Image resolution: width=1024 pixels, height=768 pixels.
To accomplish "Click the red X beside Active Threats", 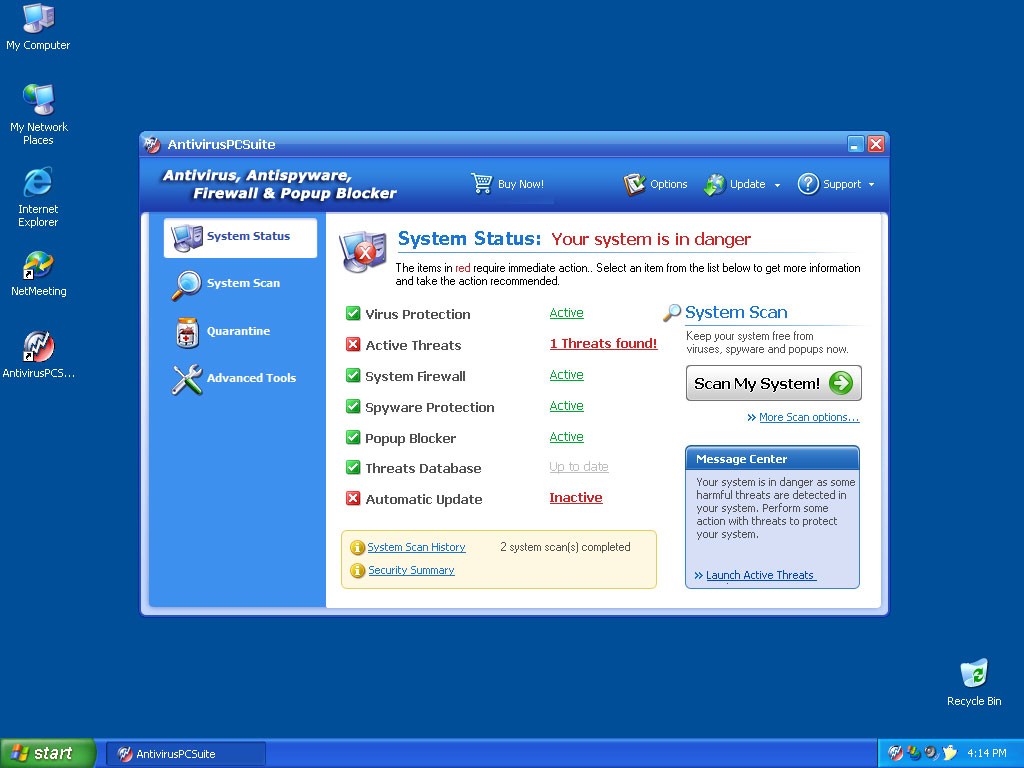I will 353,345.
